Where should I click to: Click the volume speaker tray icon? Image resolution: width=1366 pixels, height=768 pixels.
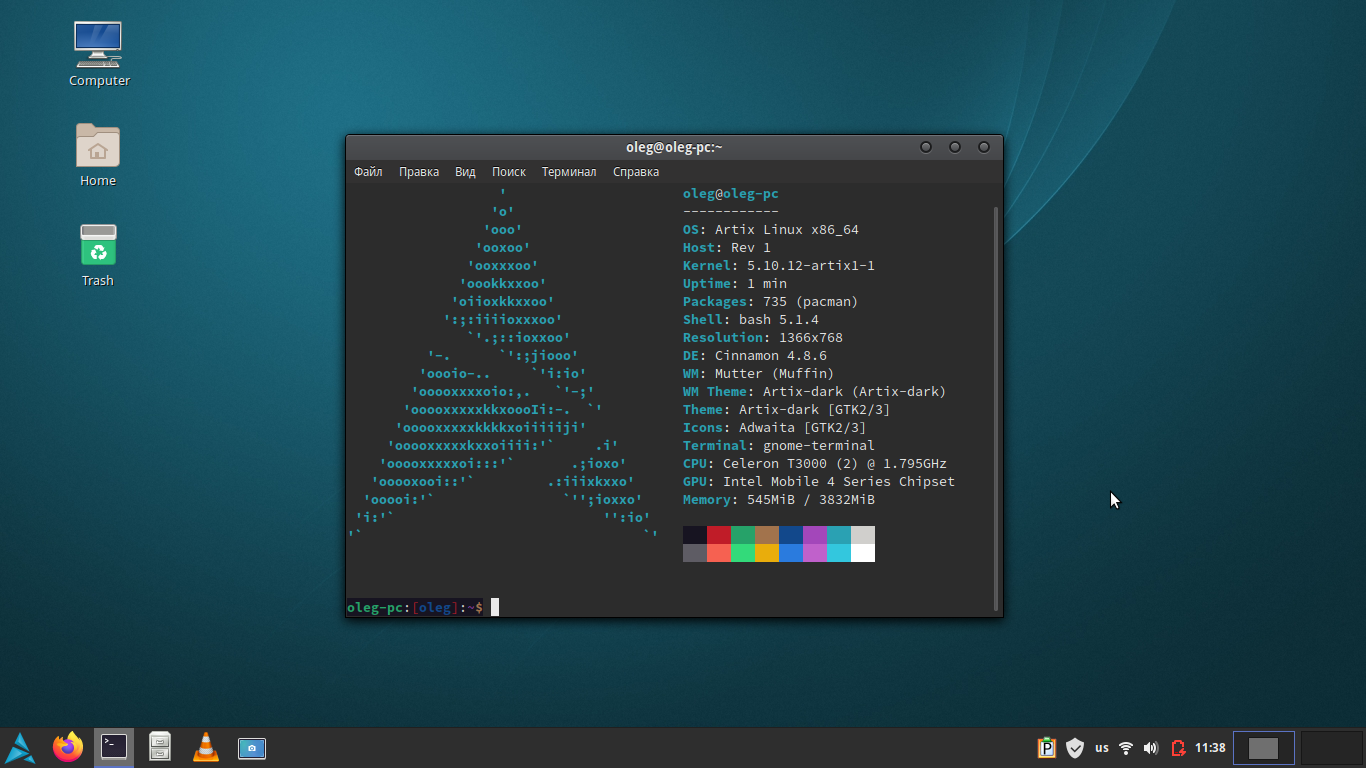tap(1151, 748)
